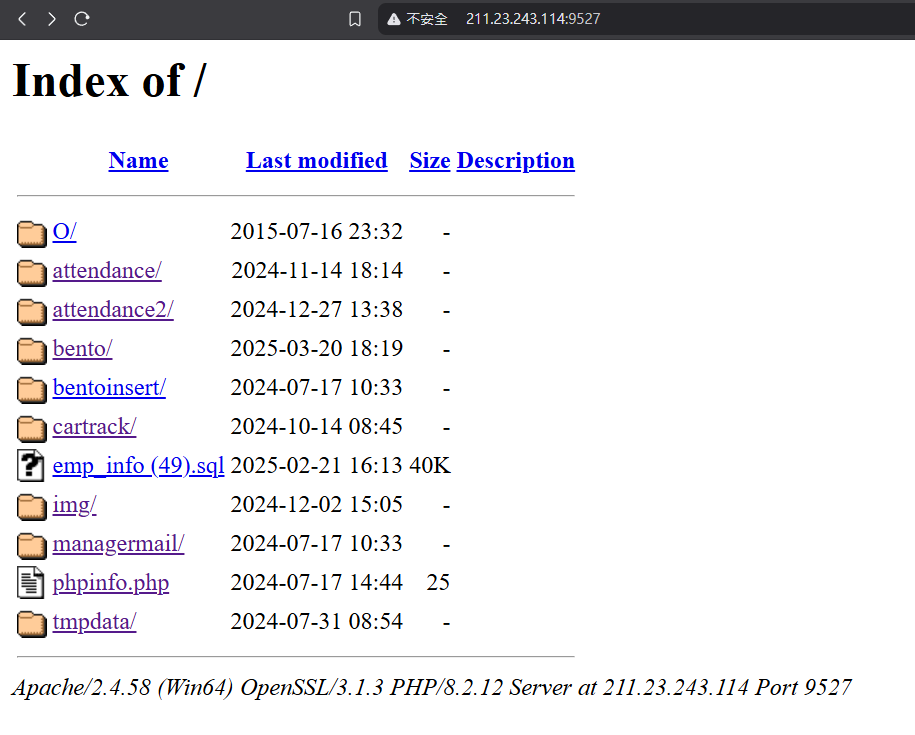
Task: Click the date 2024-07-17 14:44
Action: pos(316,583)
